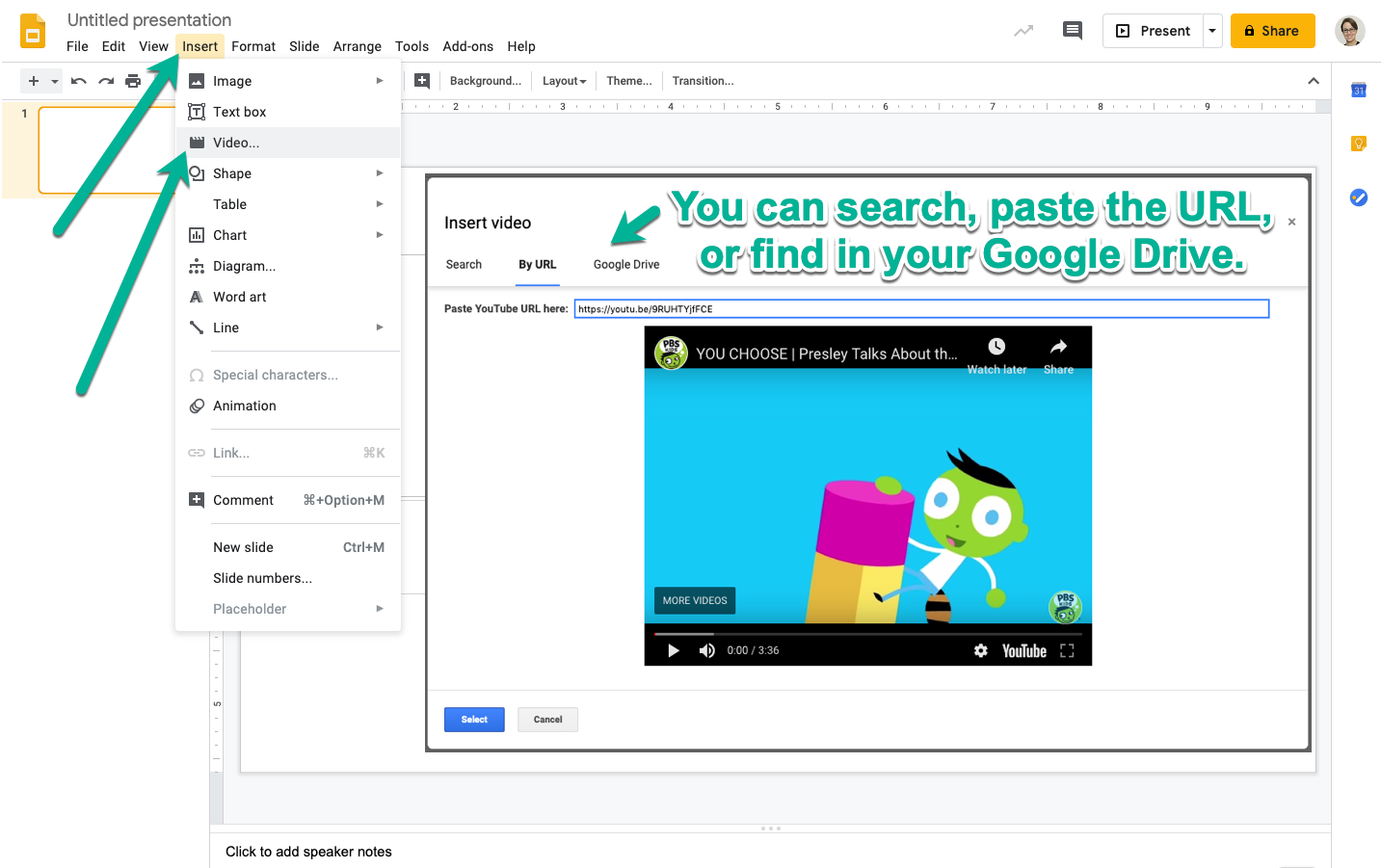Open comment history
Screen dimensions: 1381x868
(1072, 30)
